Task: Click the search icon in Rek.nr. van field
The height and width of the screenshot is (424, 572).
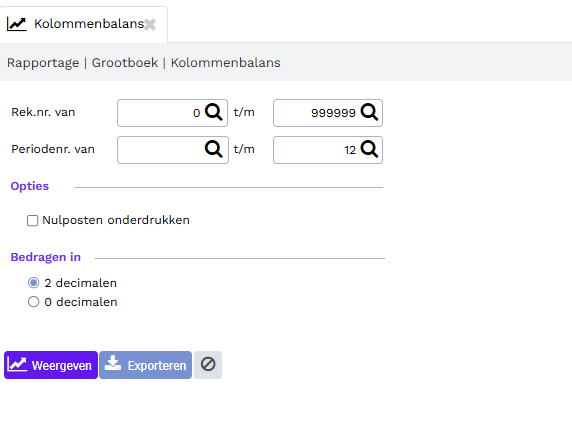Action: click(x=213, y=112)
